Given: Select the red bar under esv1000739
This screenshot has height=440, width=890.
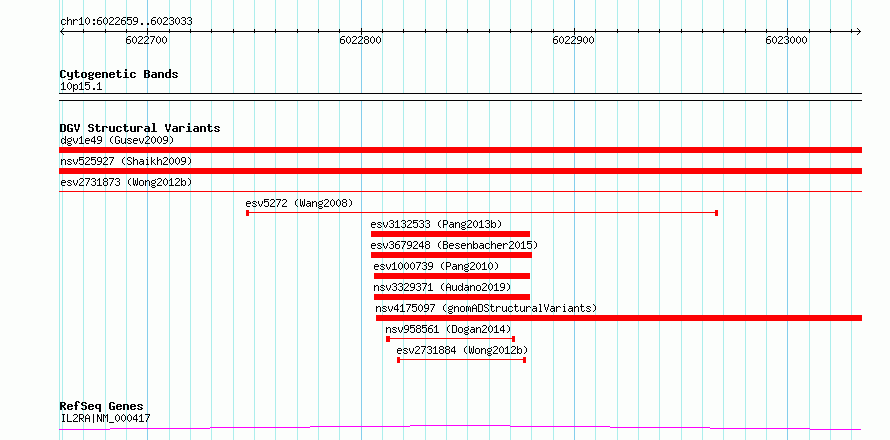Looking at the screenshot, I should point(452,276).
